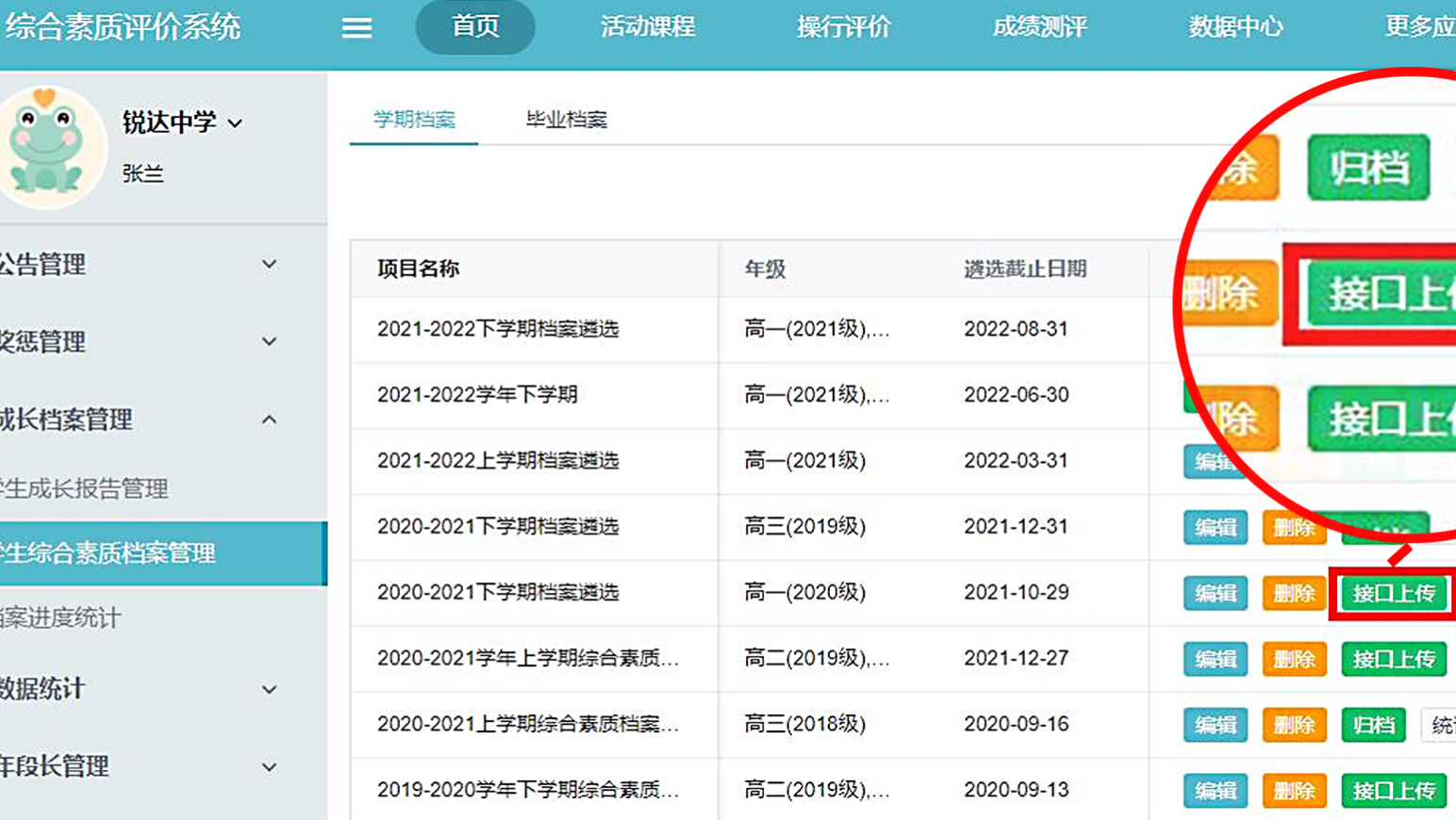Screen dimensions: 1456x820
Task: Select project name 2019-2020学年下学期综合素质…
Action: [528, 790]
